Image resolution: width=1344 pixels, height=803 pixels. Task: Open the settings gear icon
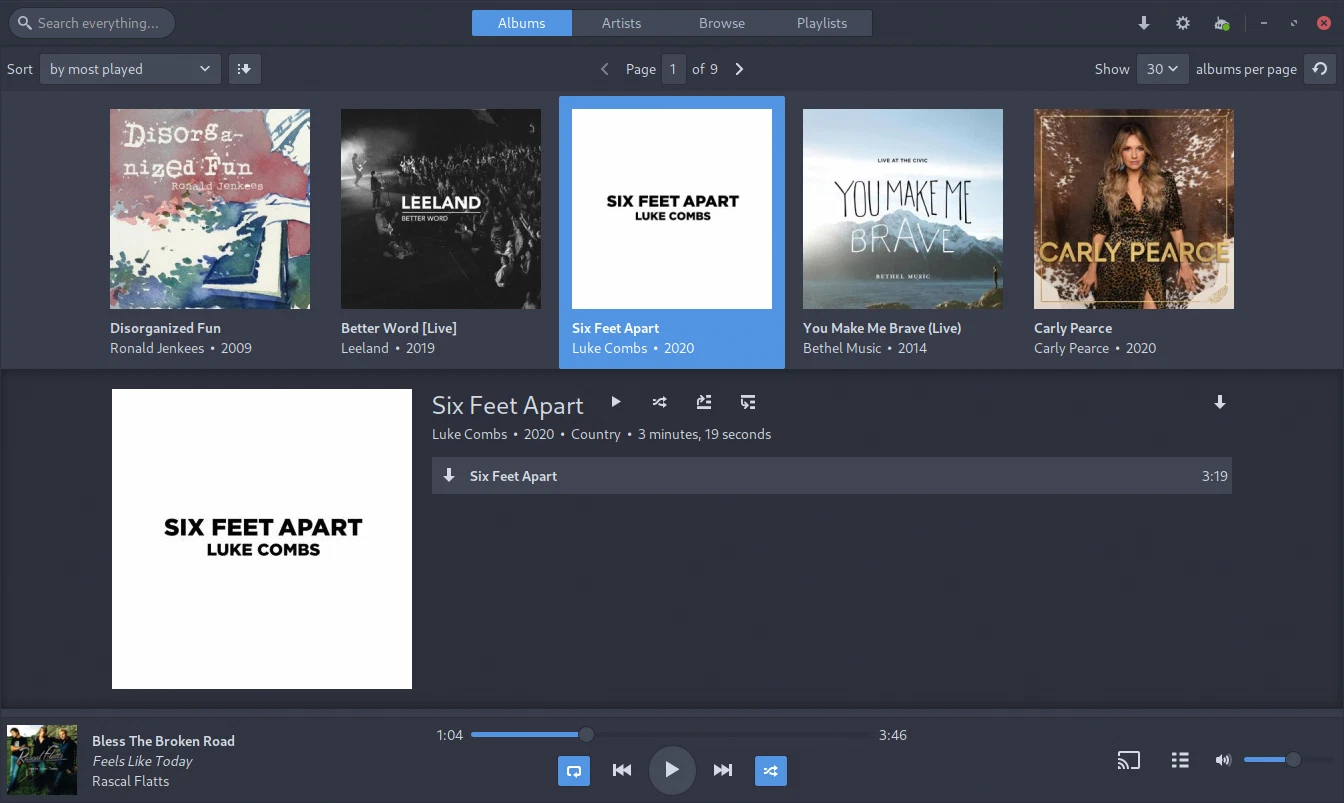tap(1183, 23)
